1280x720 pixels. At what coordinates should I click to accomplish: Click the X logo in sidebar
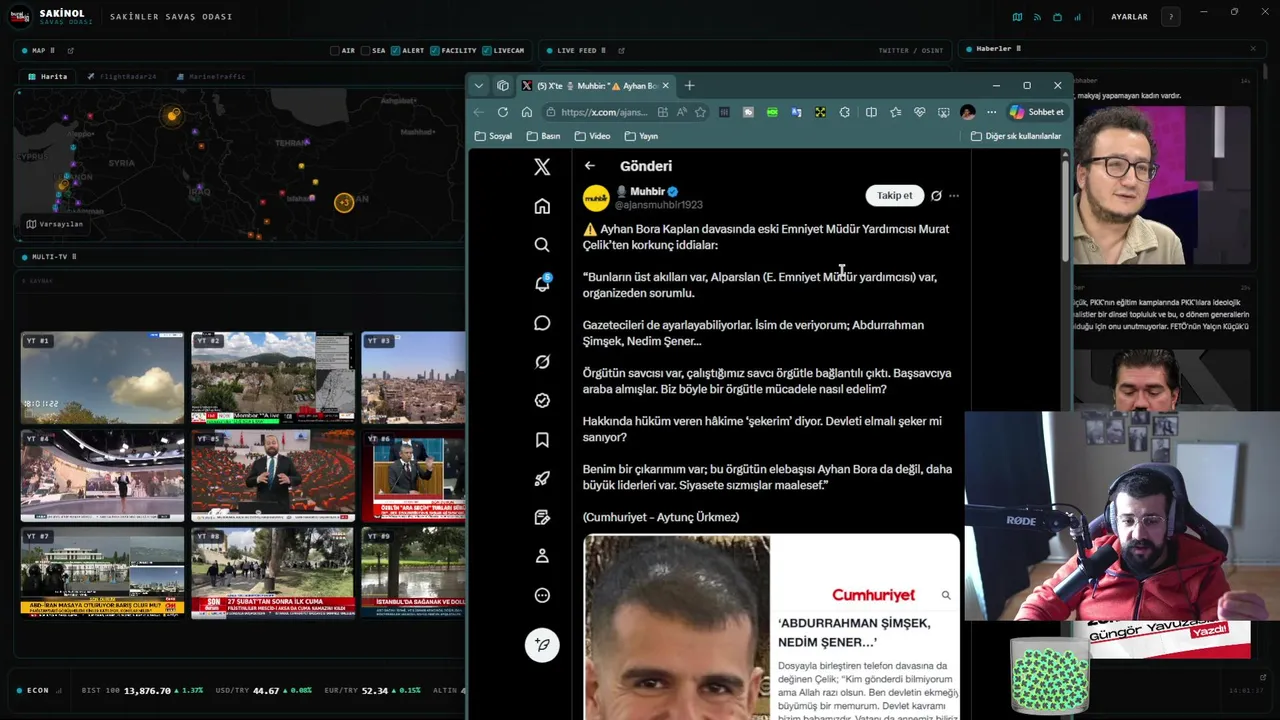coord(542,167)
